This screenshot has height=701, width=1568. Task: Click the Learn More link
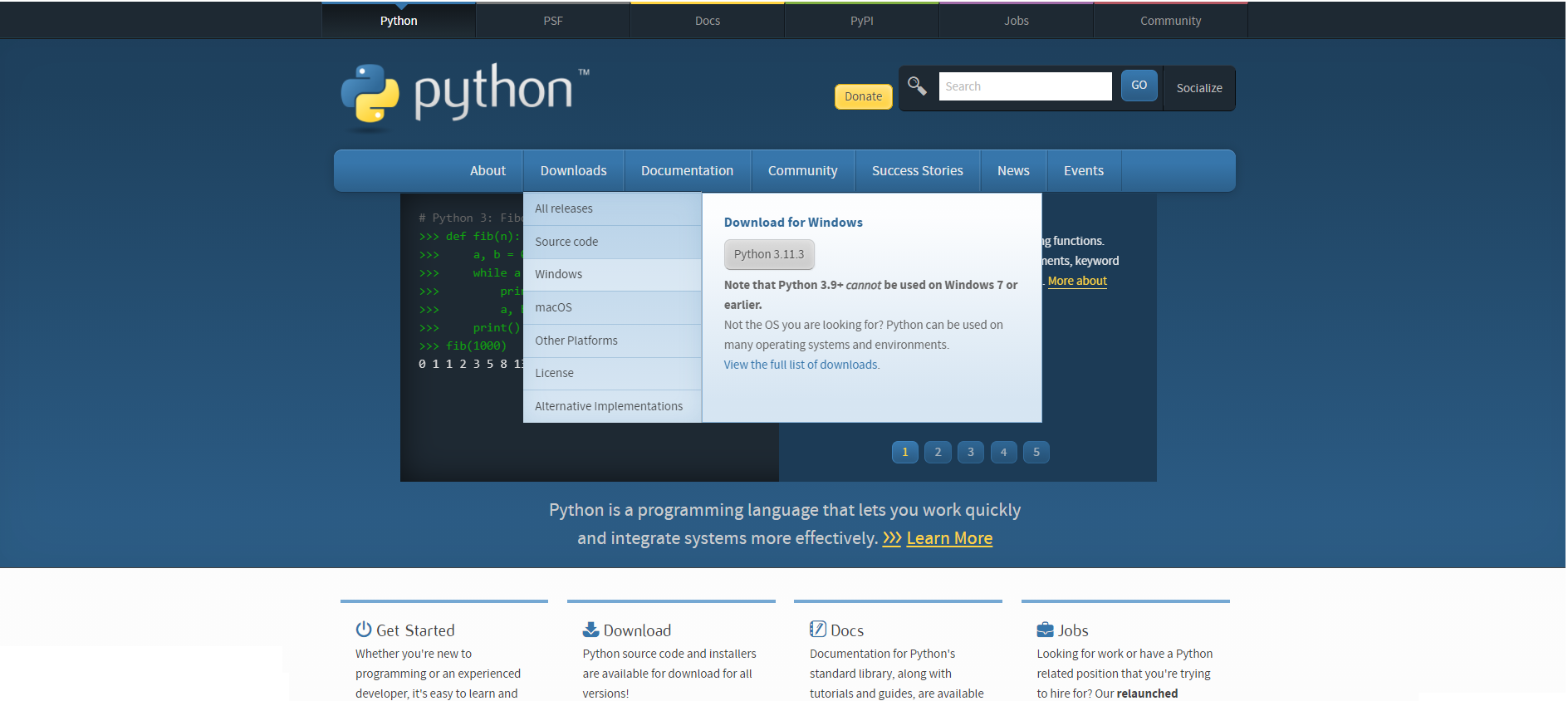(949, 538)
